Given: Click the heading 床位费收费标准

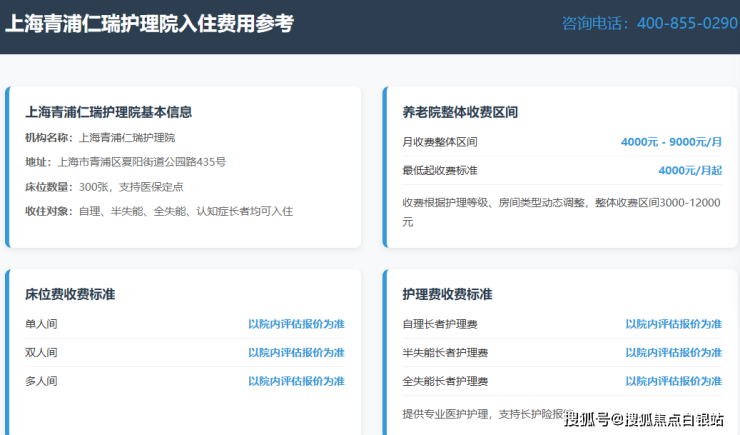Looking at the screenshot, I should tap(70, 294).
